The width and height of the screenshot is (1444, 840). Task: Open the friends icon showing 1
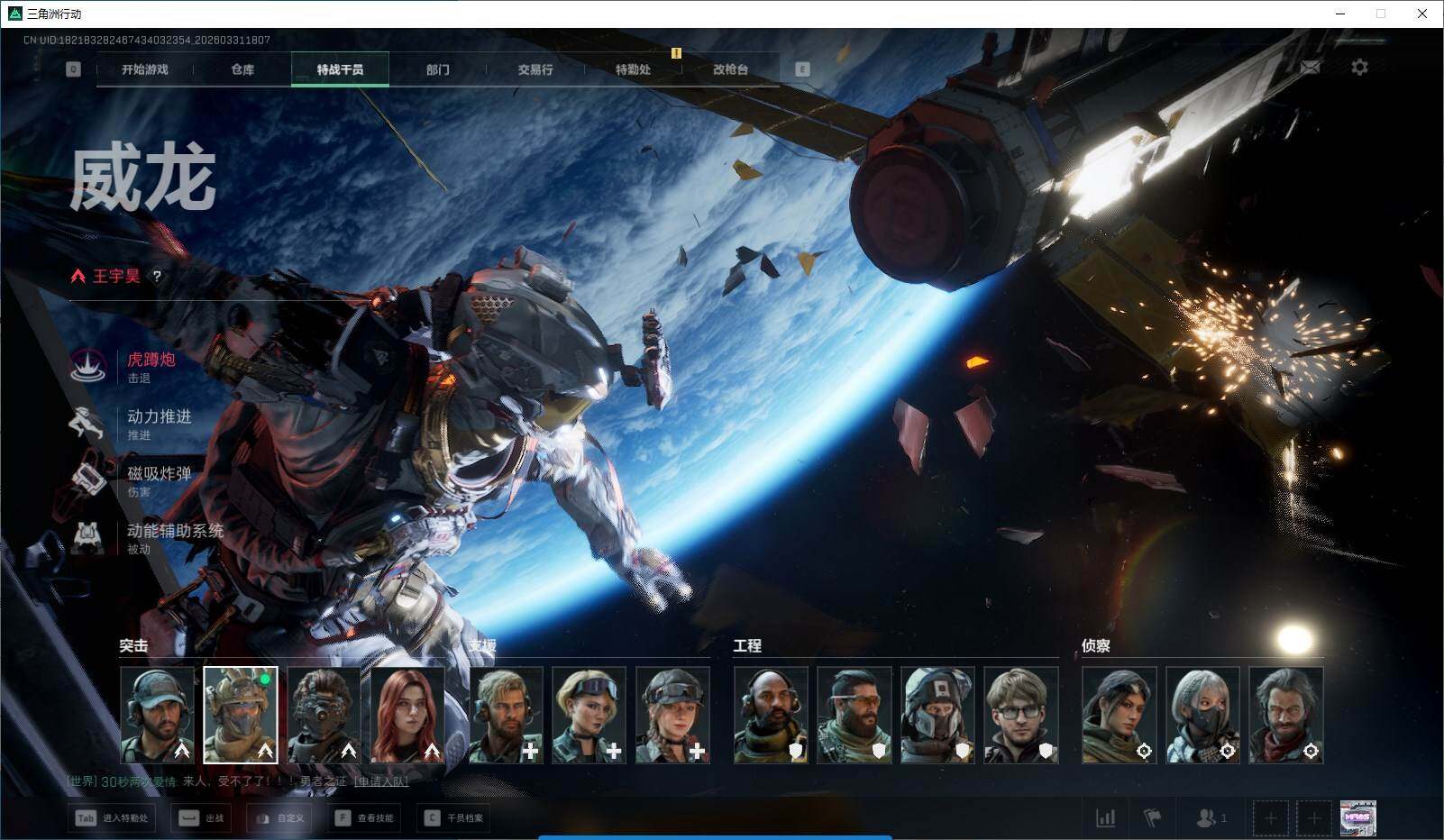(1211, 818)
